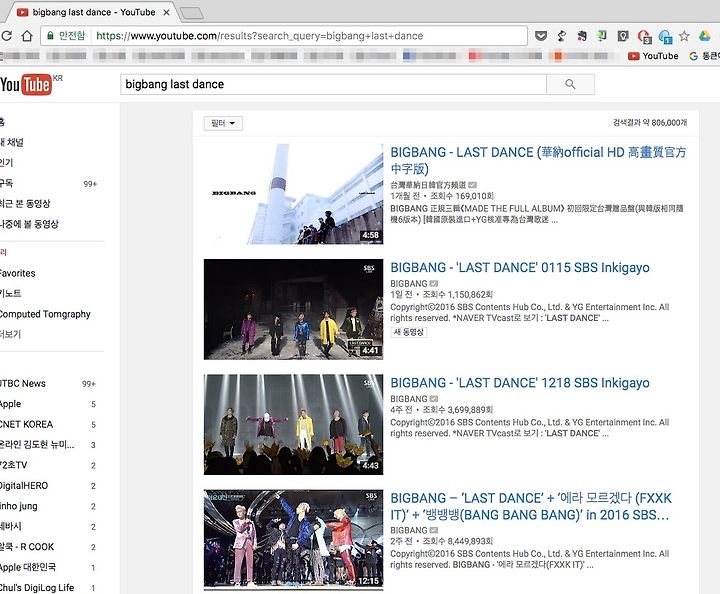Click the red extension icon with badge 3

pos(644,36)
